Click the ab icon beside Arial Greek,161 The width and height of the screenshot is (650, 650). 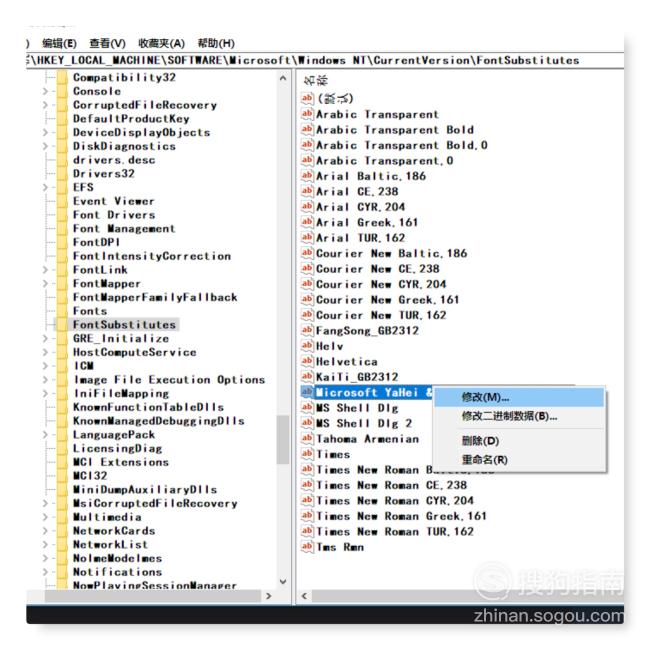[307, 222]
